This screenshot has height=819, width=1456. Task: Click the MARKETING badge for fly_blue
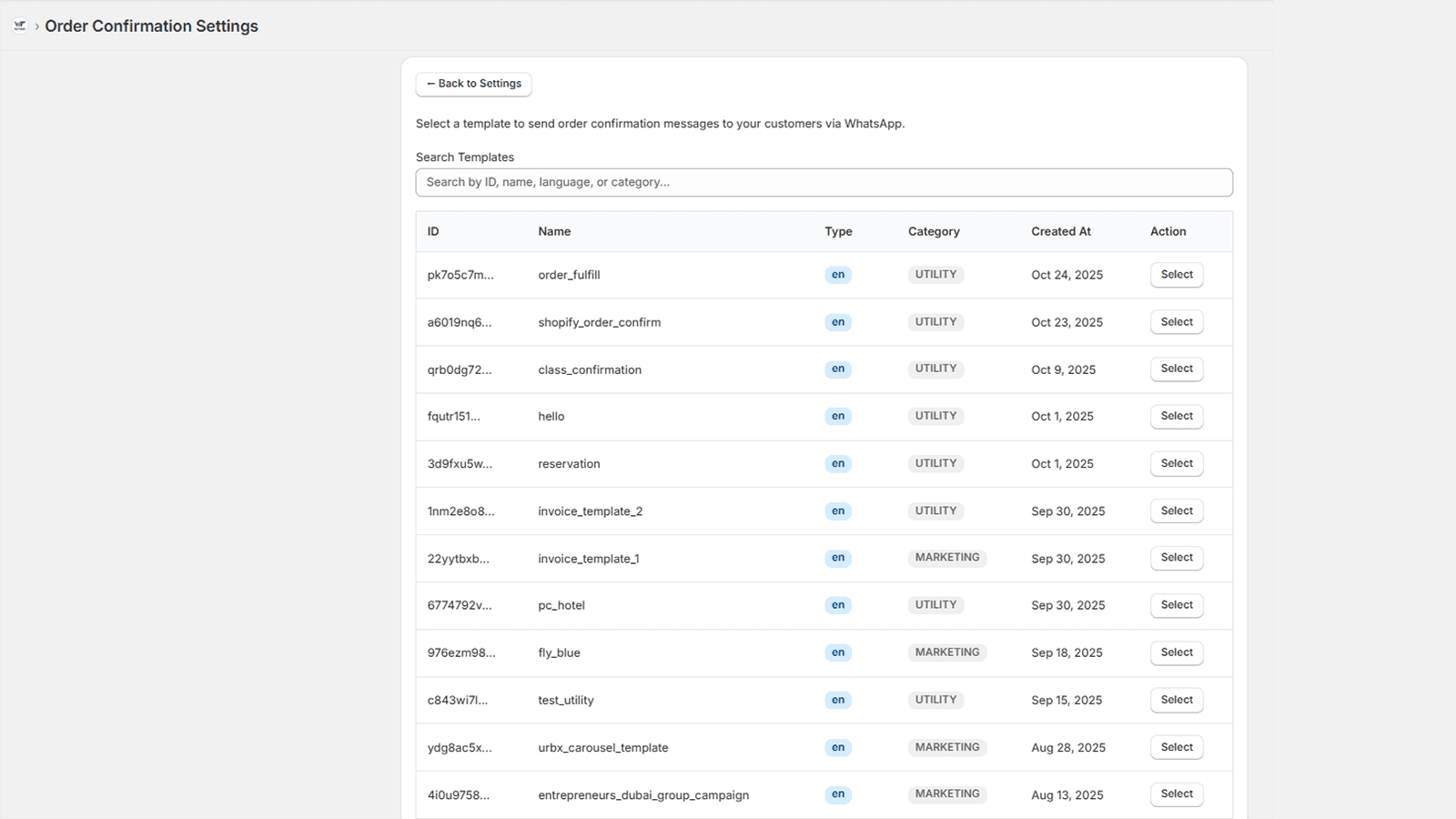click(947, 652)
